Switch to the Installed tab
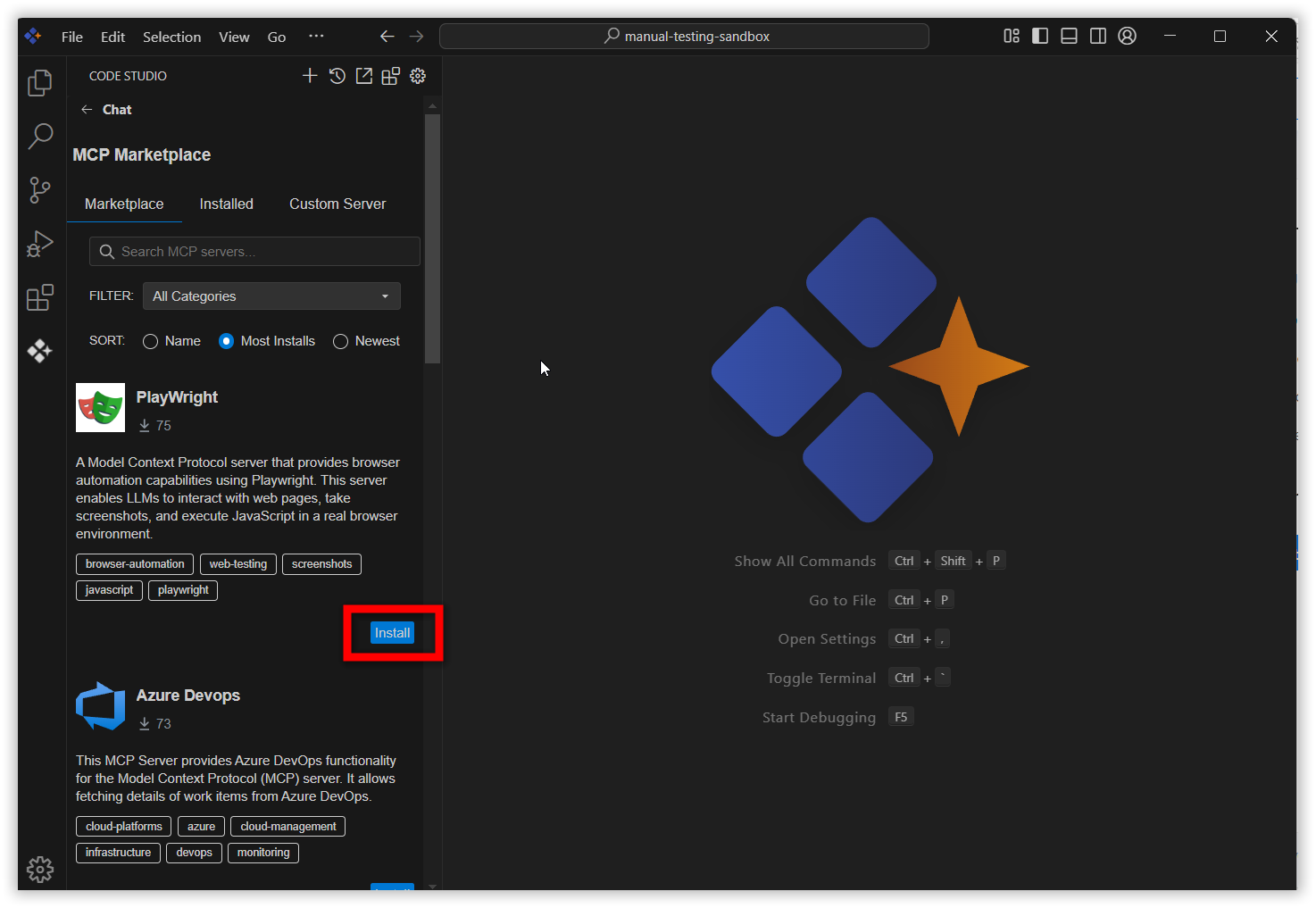 click(227, 204)
